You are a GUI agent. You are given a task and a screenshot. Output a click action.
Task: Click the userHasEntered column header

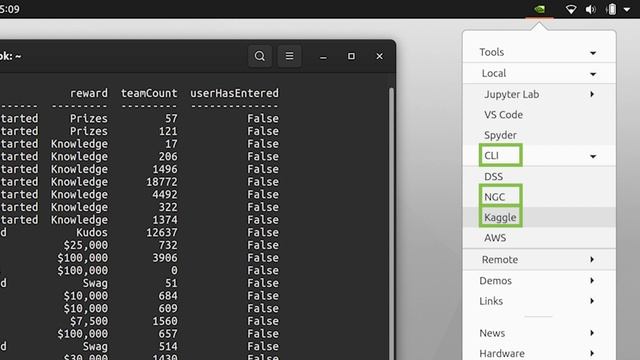click(x=234, y=93)
